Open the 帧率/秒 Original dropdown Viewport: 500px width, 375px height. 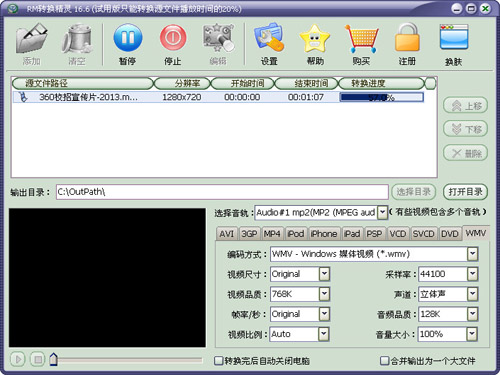click(324, 314)
